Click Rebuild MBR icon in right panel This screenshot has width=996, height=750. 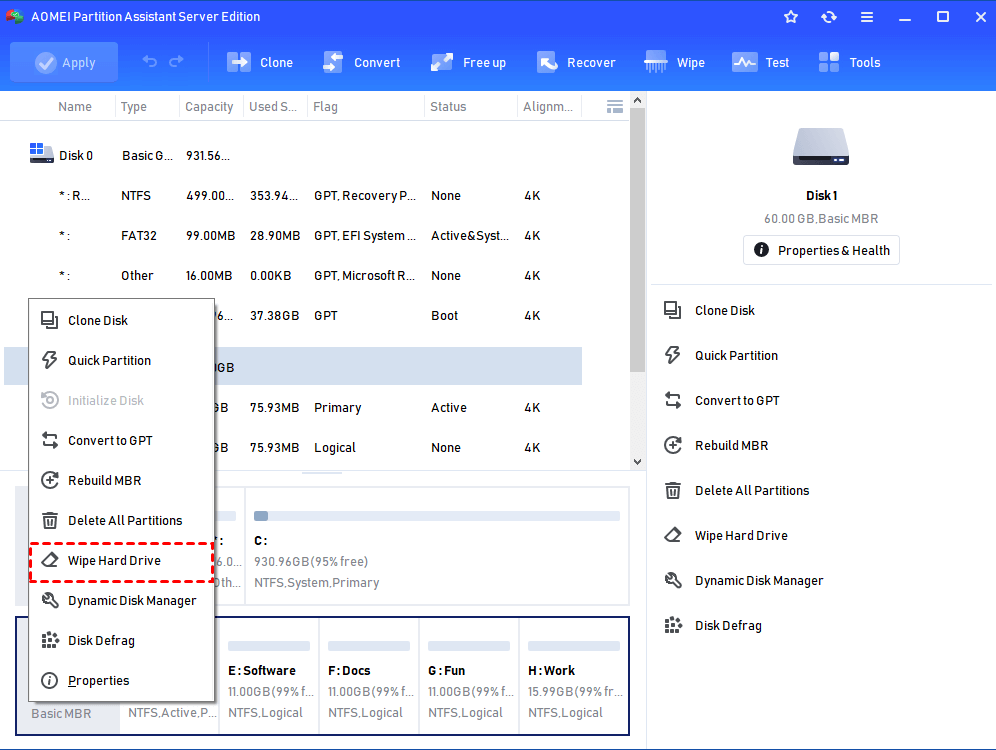tap(673, 445)
